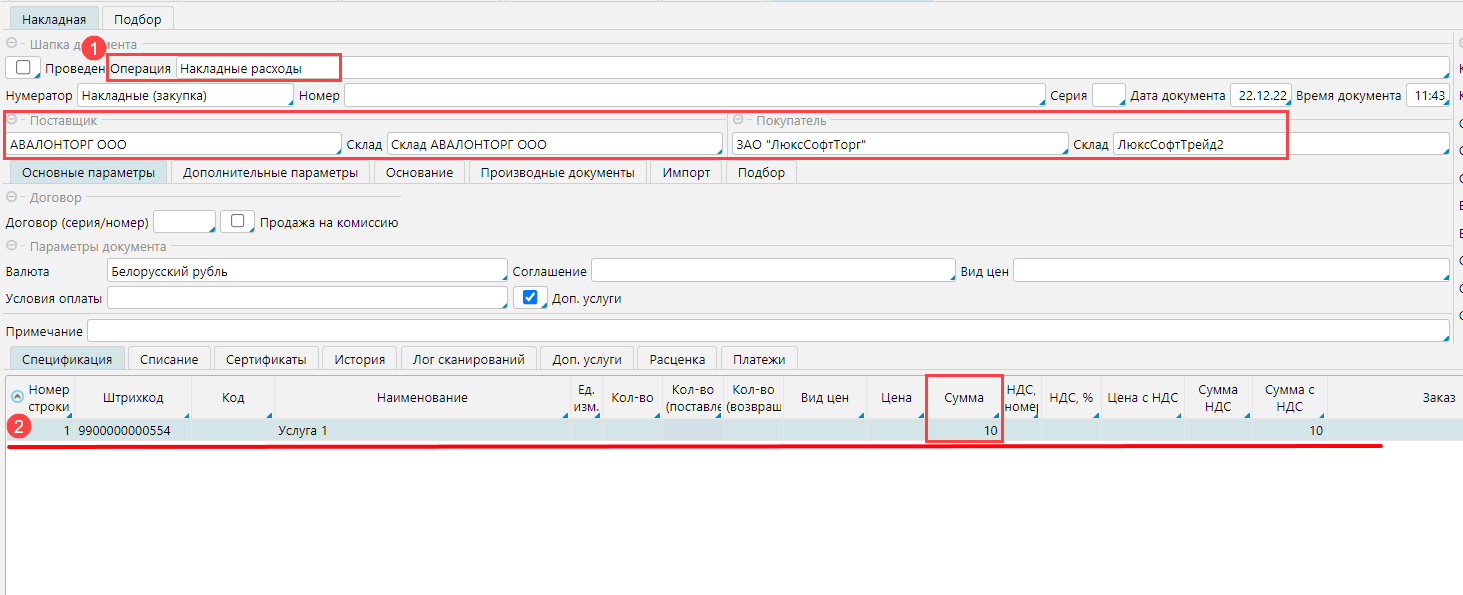Switch to the Списание tab
The image size is (1463, 595).
pyautogui.click(x=169, y=359)
